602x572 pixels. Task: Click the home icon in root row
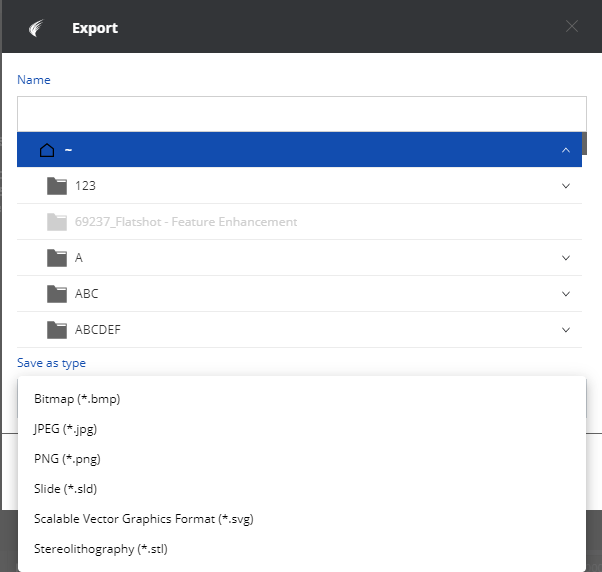click(47, 150)
